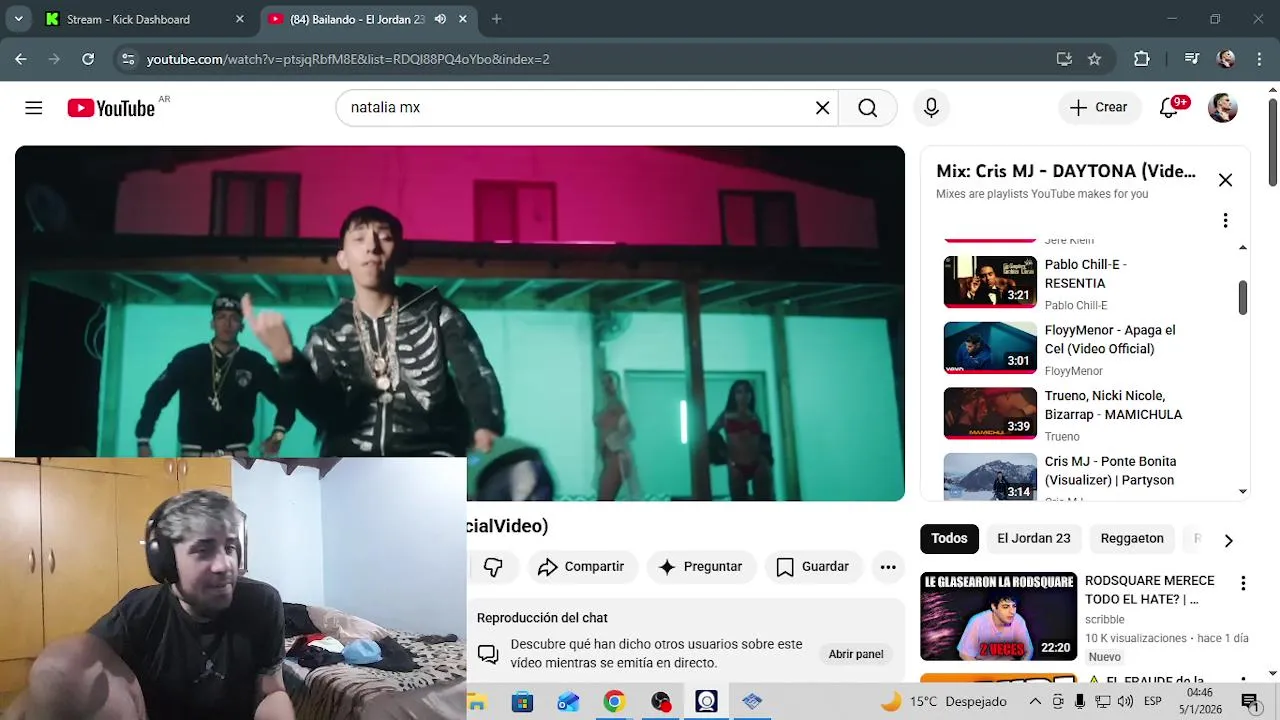Click the browser address bar URL
Screen dimensions: 1280x720
tap(348, 59)
